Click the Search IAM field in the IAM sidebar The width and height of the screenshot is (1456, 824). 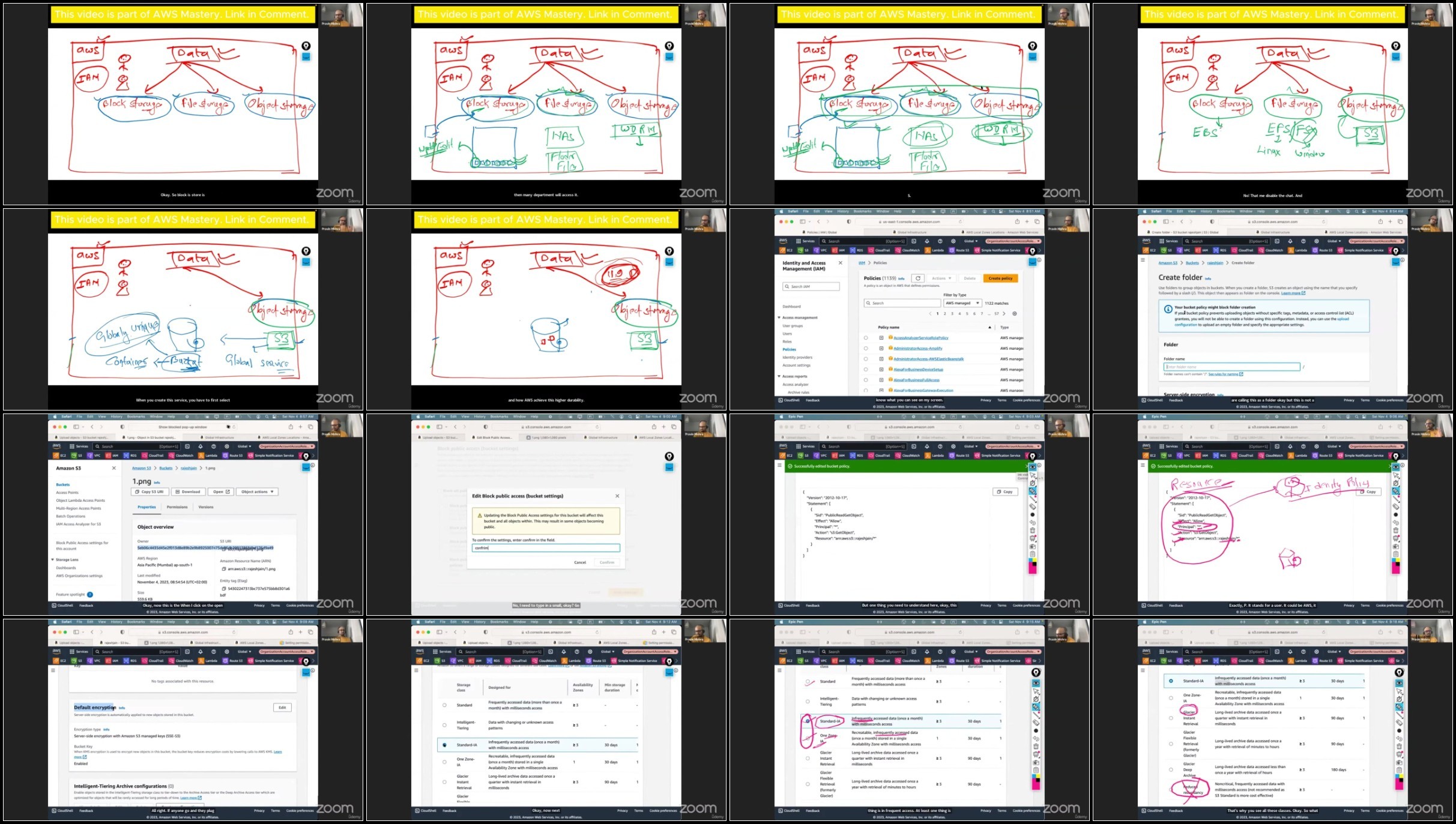(x=811, y=286)
